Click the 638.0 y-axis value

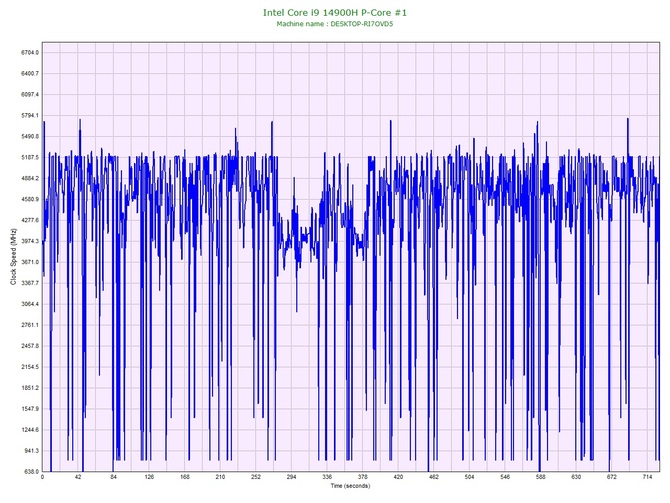[x=31, y=472]
